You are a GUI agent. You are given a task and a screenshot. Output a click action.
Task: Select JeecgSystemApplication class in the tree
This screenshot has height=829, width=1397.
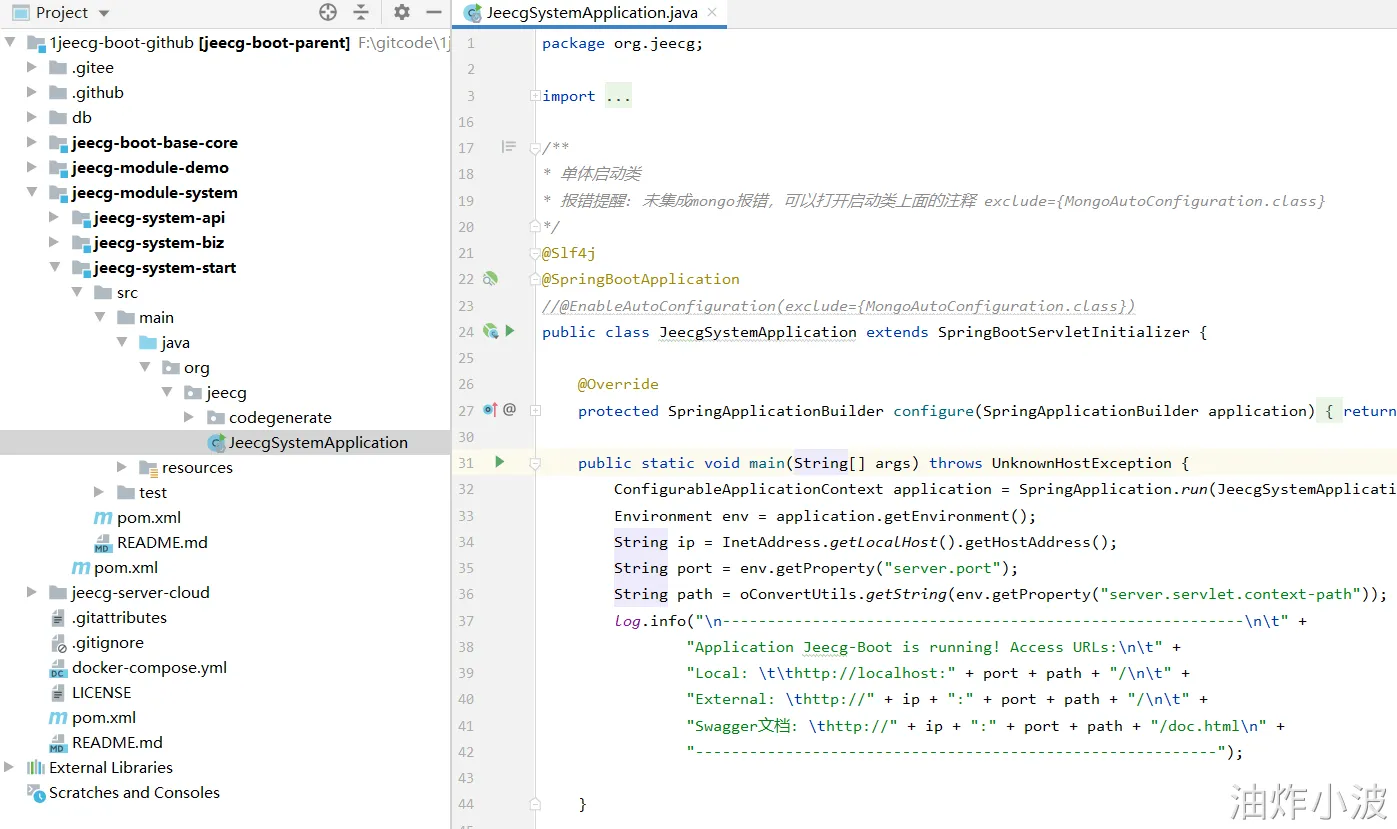tap(317, 442)
